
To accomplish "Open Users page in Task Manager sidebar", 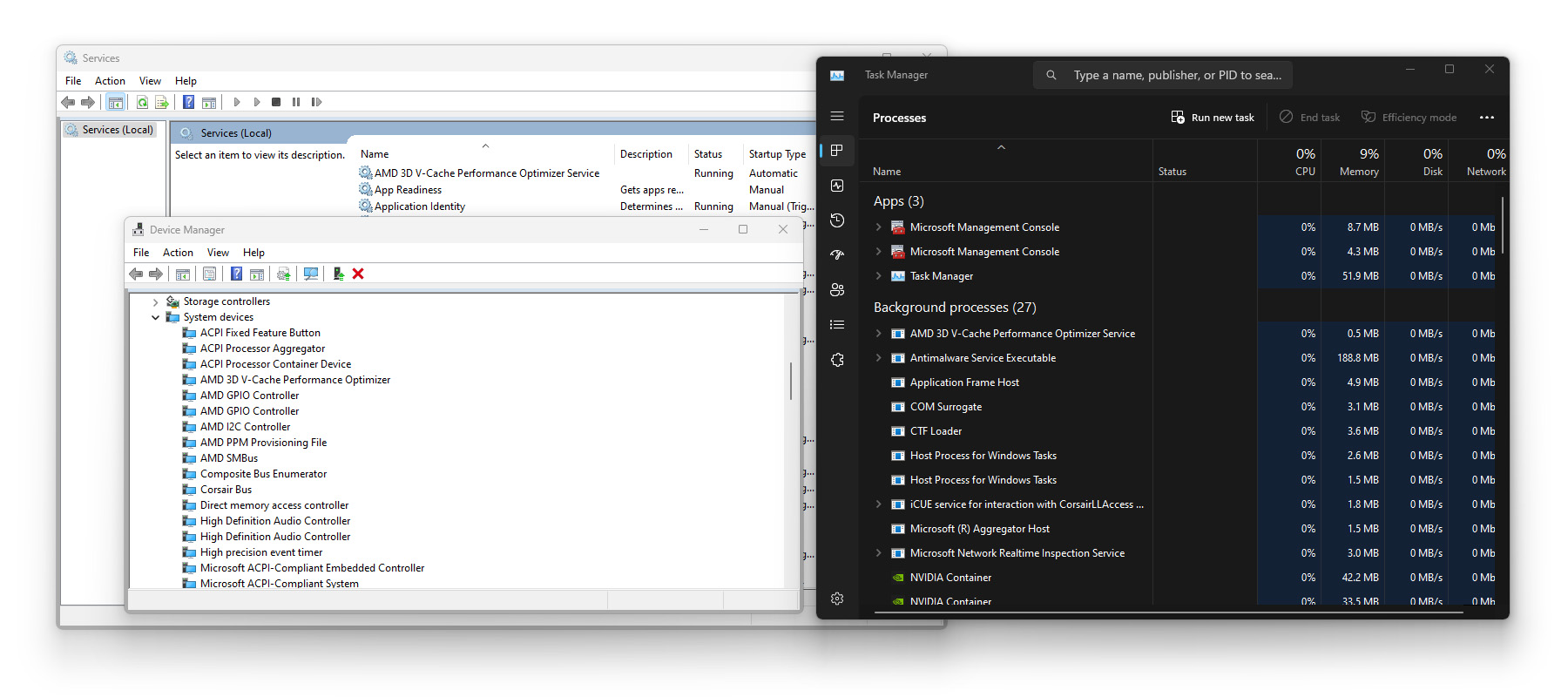I will (837, 290).
